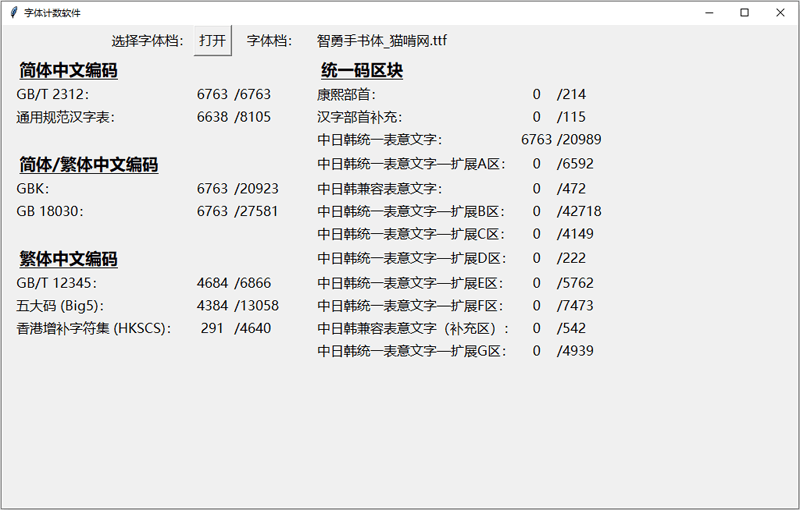Screen dimensions: 800x510
Task: Click the 字体计数软件 title bar text
Action: [x=52, y=13]
